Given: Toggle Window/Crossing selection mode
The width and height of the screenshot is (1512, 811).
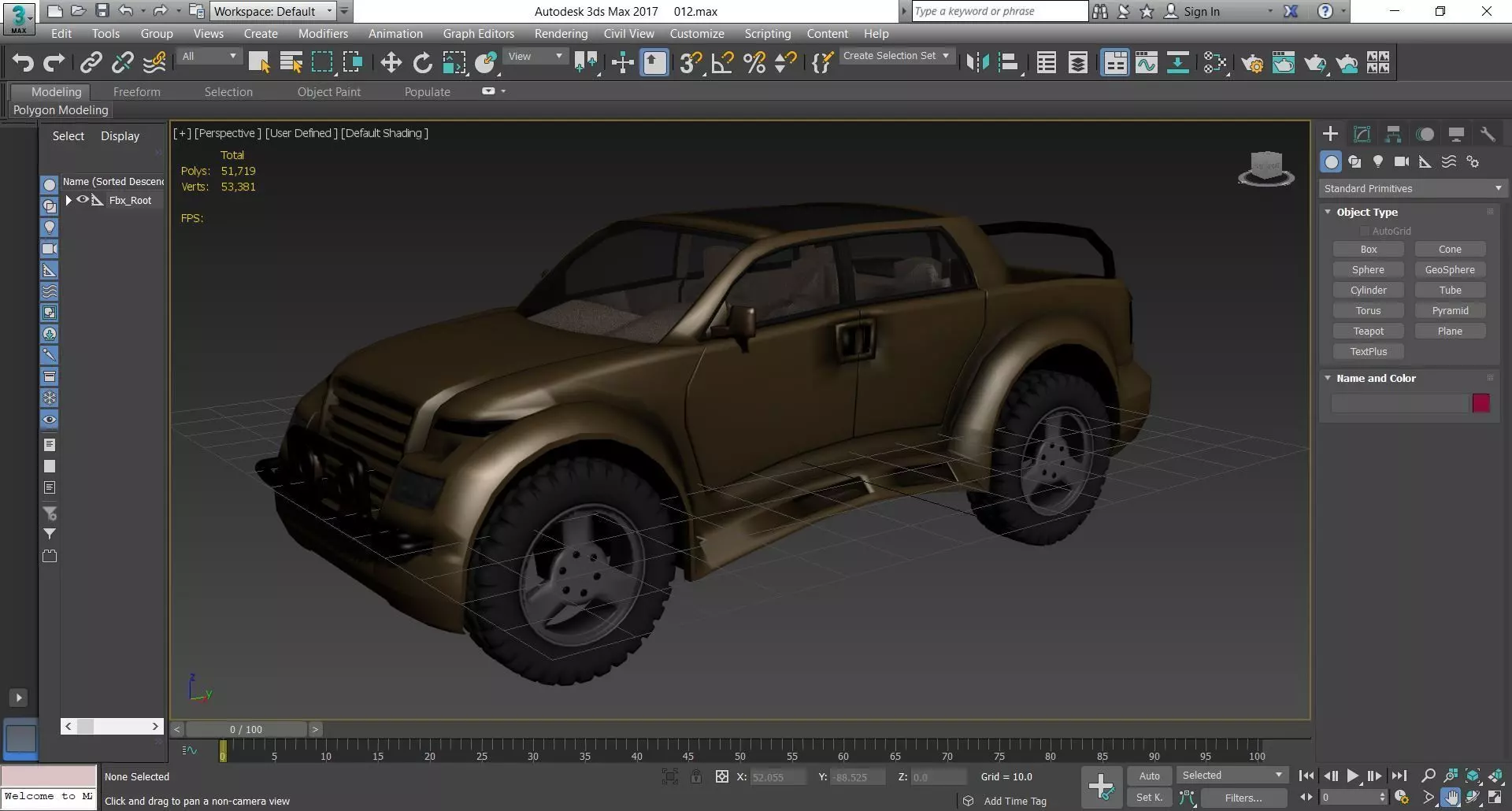Looking at the screenshot, I should click(x=354, y=63).
